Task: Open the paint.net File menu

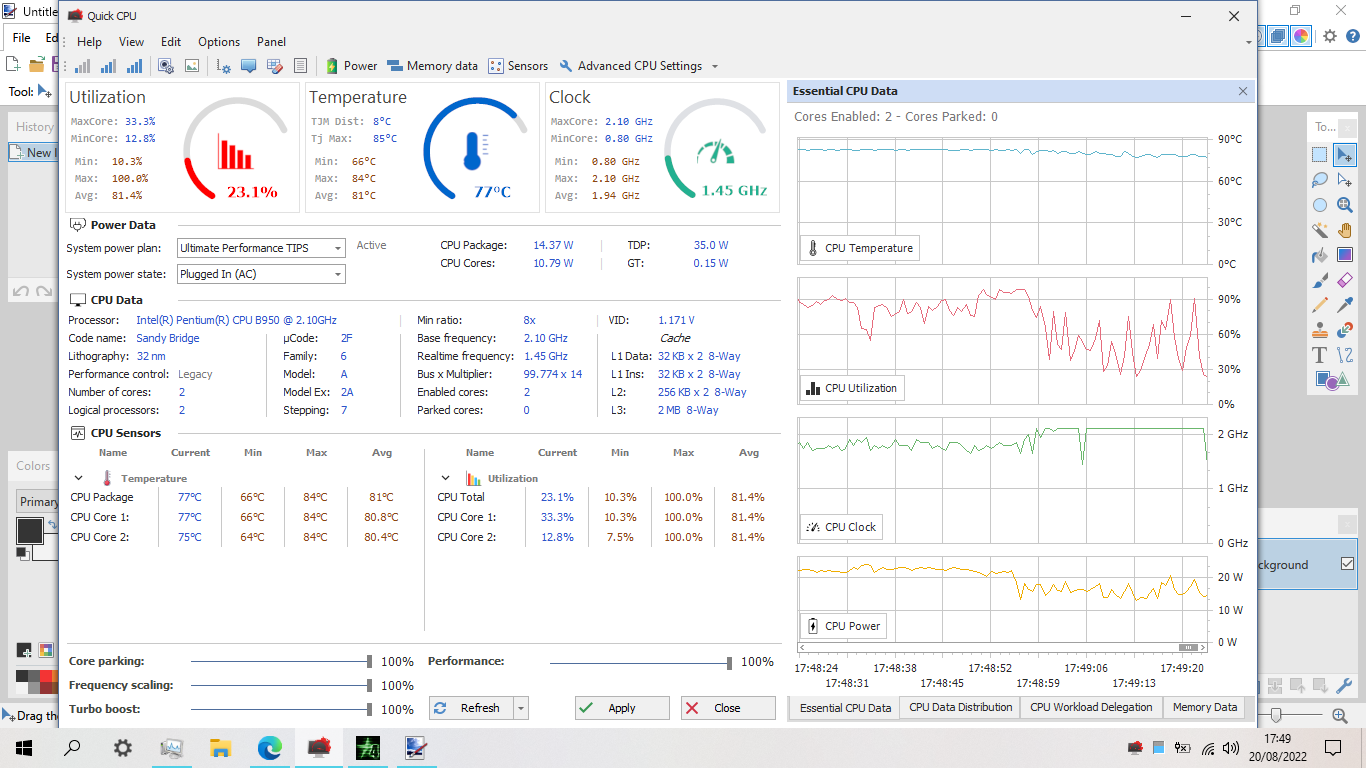Action: tap(21, 38)
